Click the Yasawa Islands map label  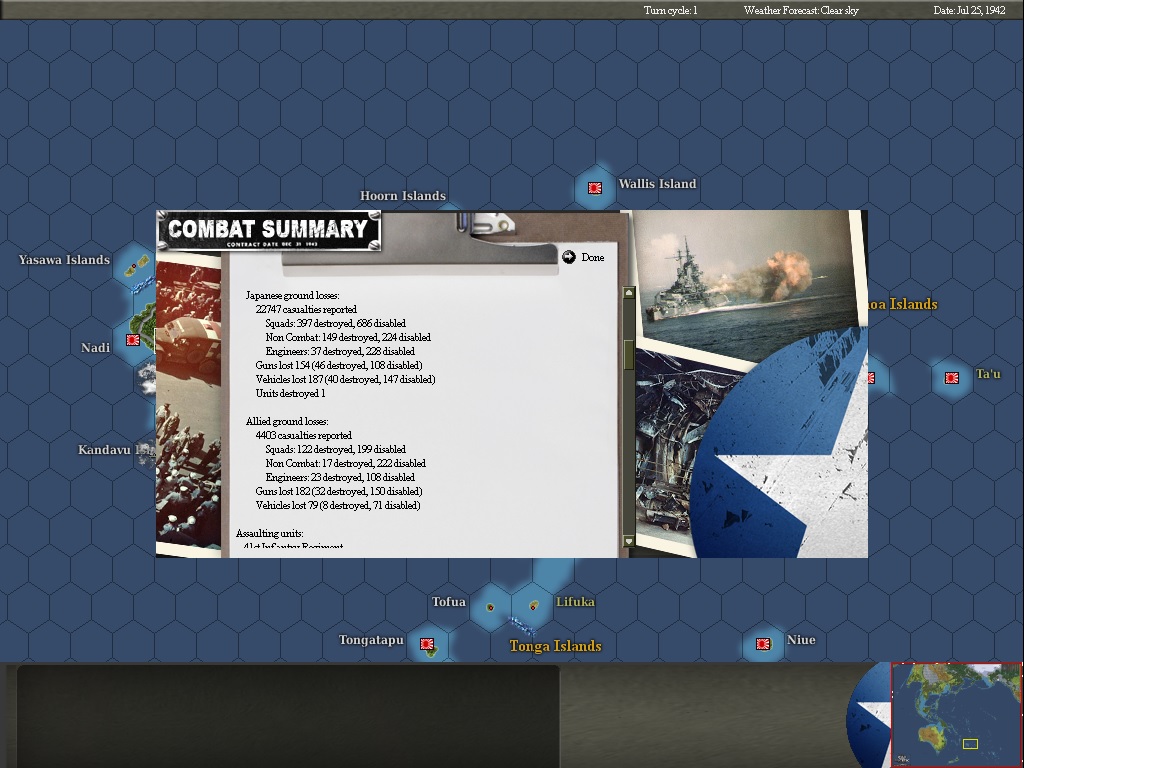point(64,259)
